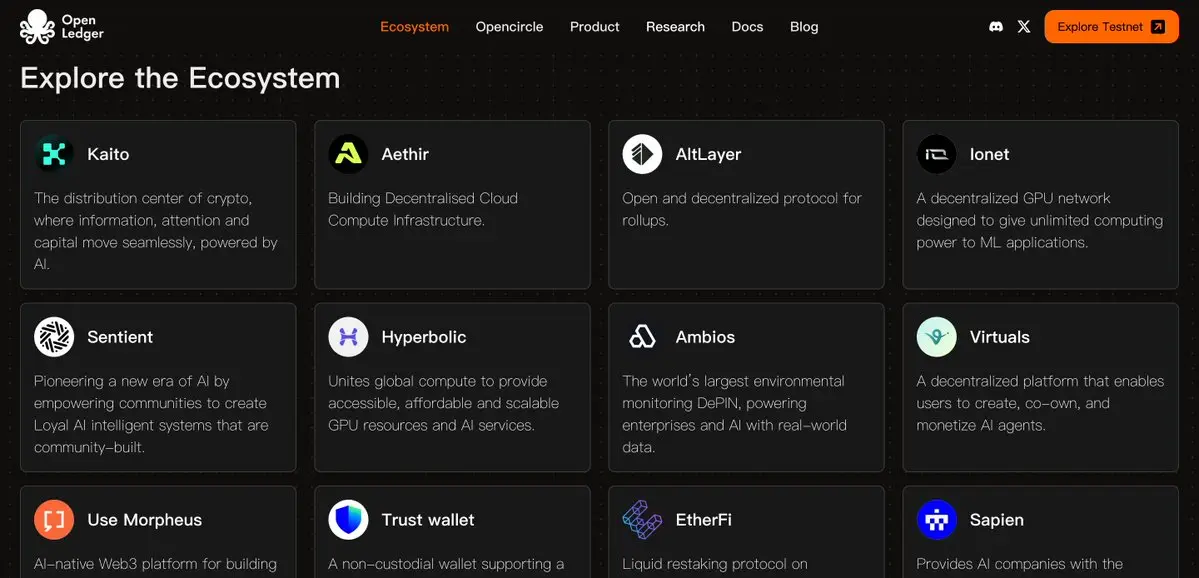The image size is (1199, 578).
Task: Open the Research nav item
Action: point(675,27)
